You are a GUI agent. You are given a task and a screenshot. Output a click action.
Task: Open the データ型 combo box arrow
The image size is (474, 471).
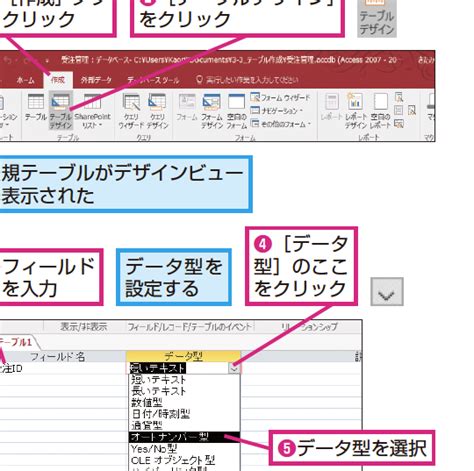[x=234, y=368]
